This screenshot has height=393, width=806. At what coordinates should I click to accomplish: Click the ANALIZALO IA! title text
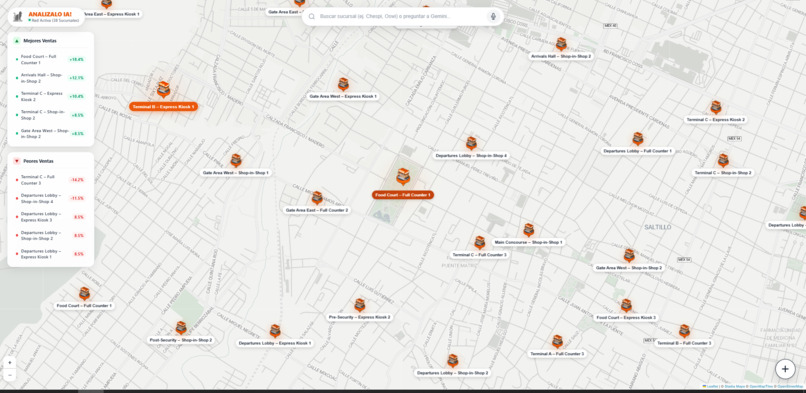(x=50, y=14)
